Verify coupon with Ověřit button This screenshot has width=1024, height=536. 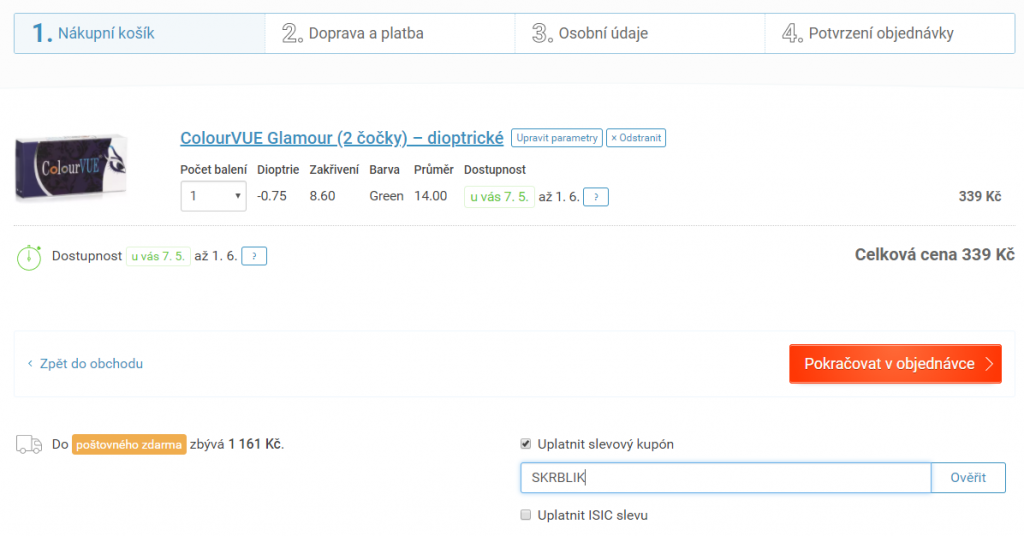coord(968,477)
